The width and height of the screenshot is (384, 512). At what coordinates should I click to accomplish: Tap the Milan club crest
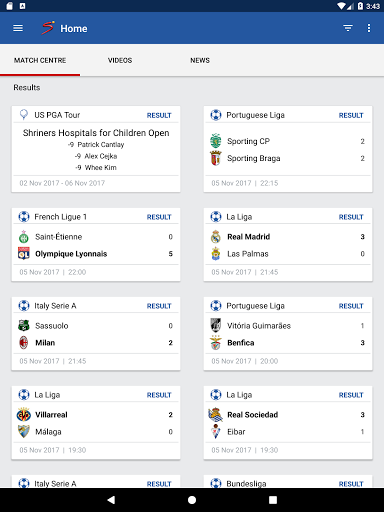[24, 343]
